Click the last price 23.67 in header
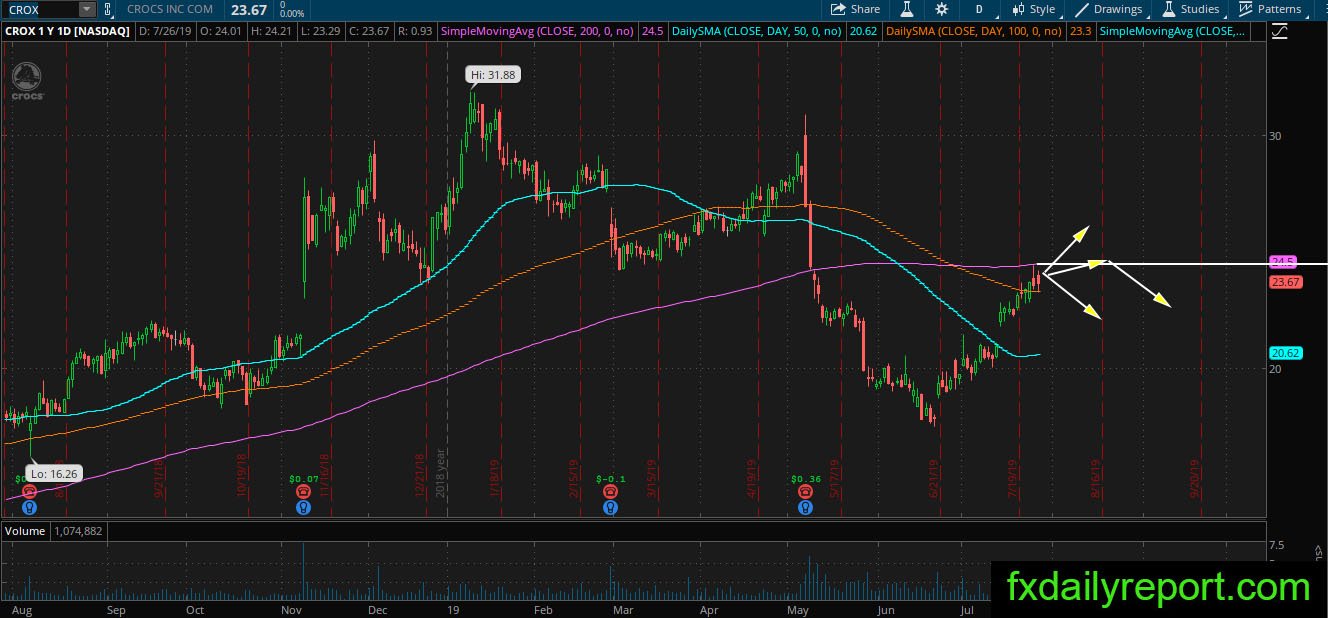The image size is (1328, 618). tap(250, 9)
